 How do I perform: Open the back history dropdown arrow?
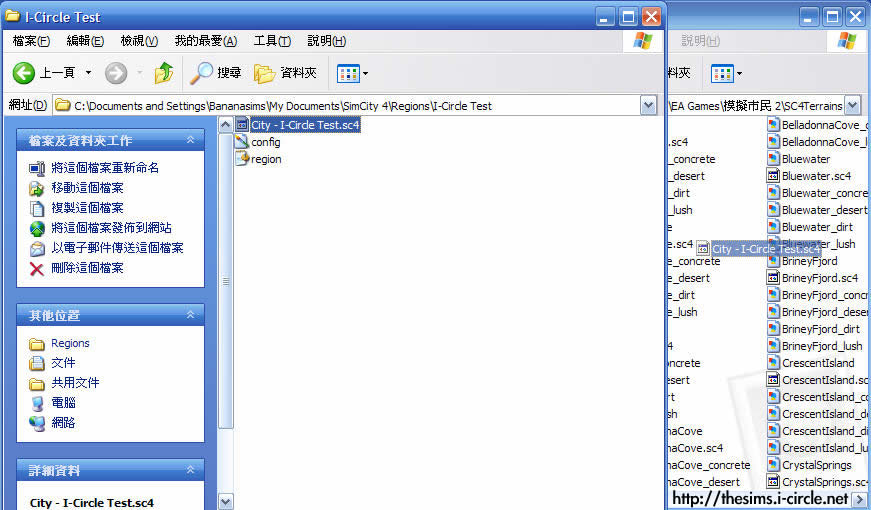click(88, 73)
